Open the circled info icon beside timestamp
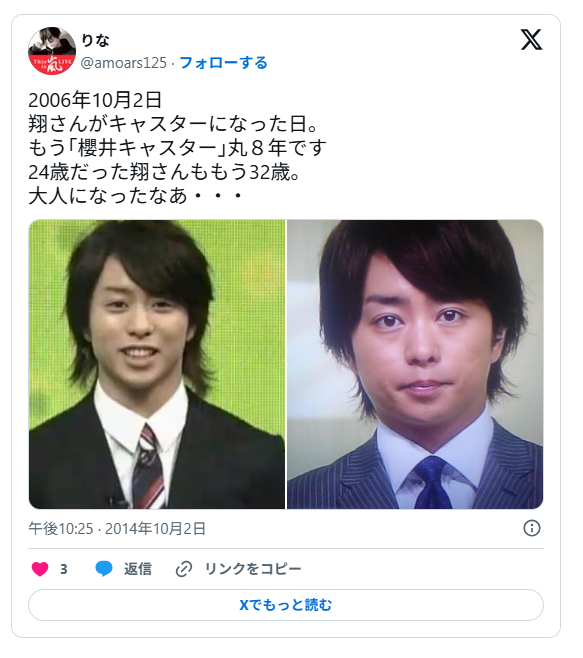Image resolution: width=583 pixels, height=658 pixels. click(x=532, y=528)
